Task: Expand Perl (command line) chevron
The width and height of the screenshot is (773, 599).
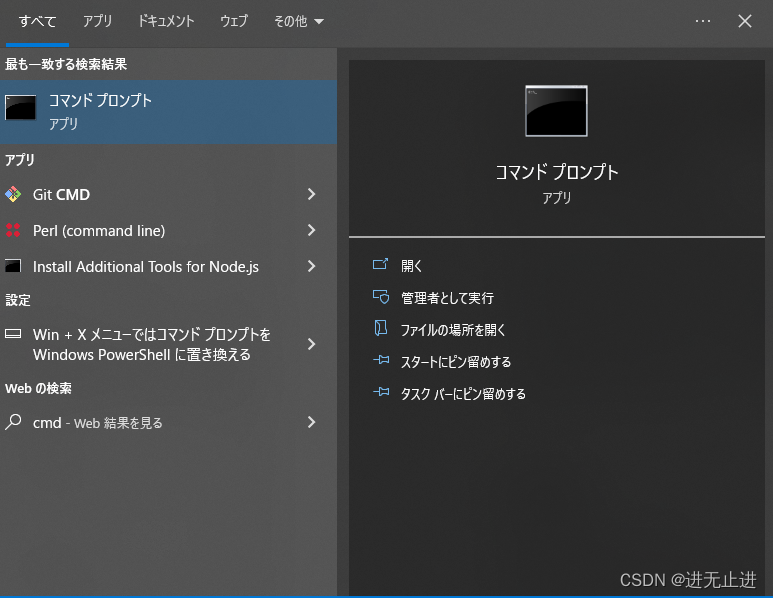Action: click(x=312, y=230)
